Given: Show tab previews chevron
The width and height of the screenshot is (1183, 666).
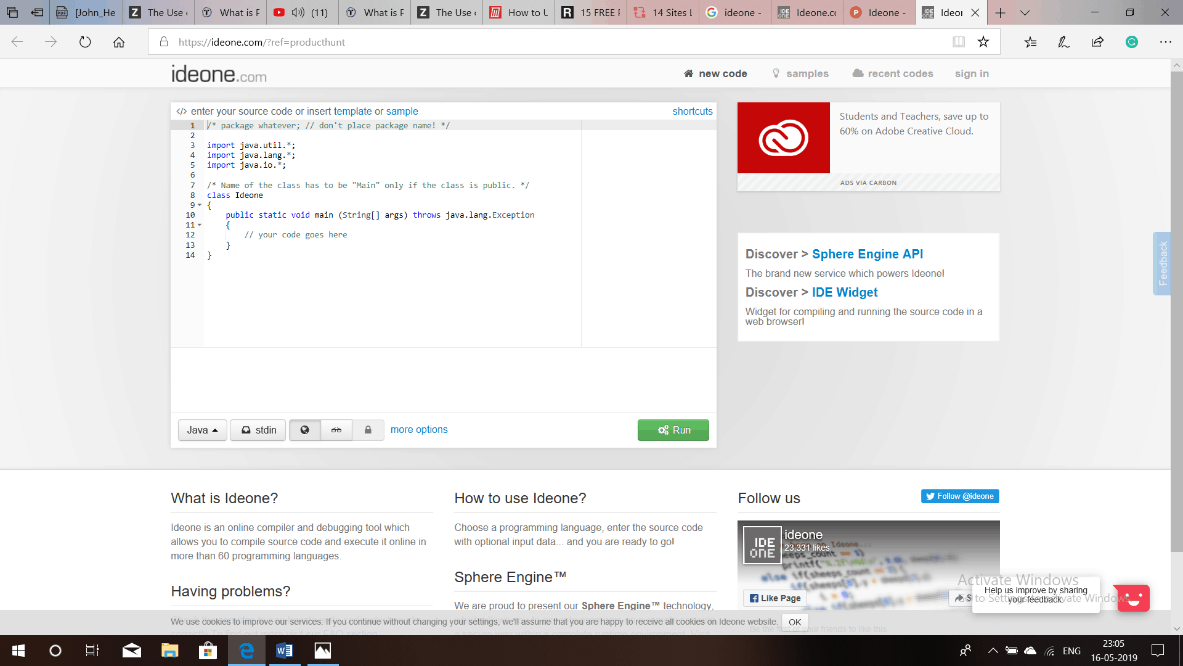Looking at the screenshot, I should pyautogui.click(x=1025, y=13).
